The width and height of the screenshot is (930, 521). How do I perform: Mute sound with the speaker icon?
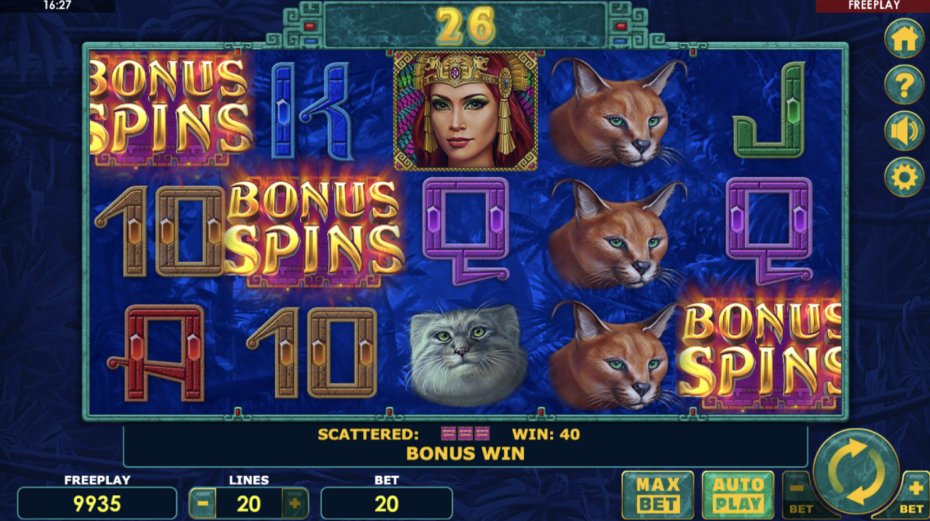tap(904, 131)
